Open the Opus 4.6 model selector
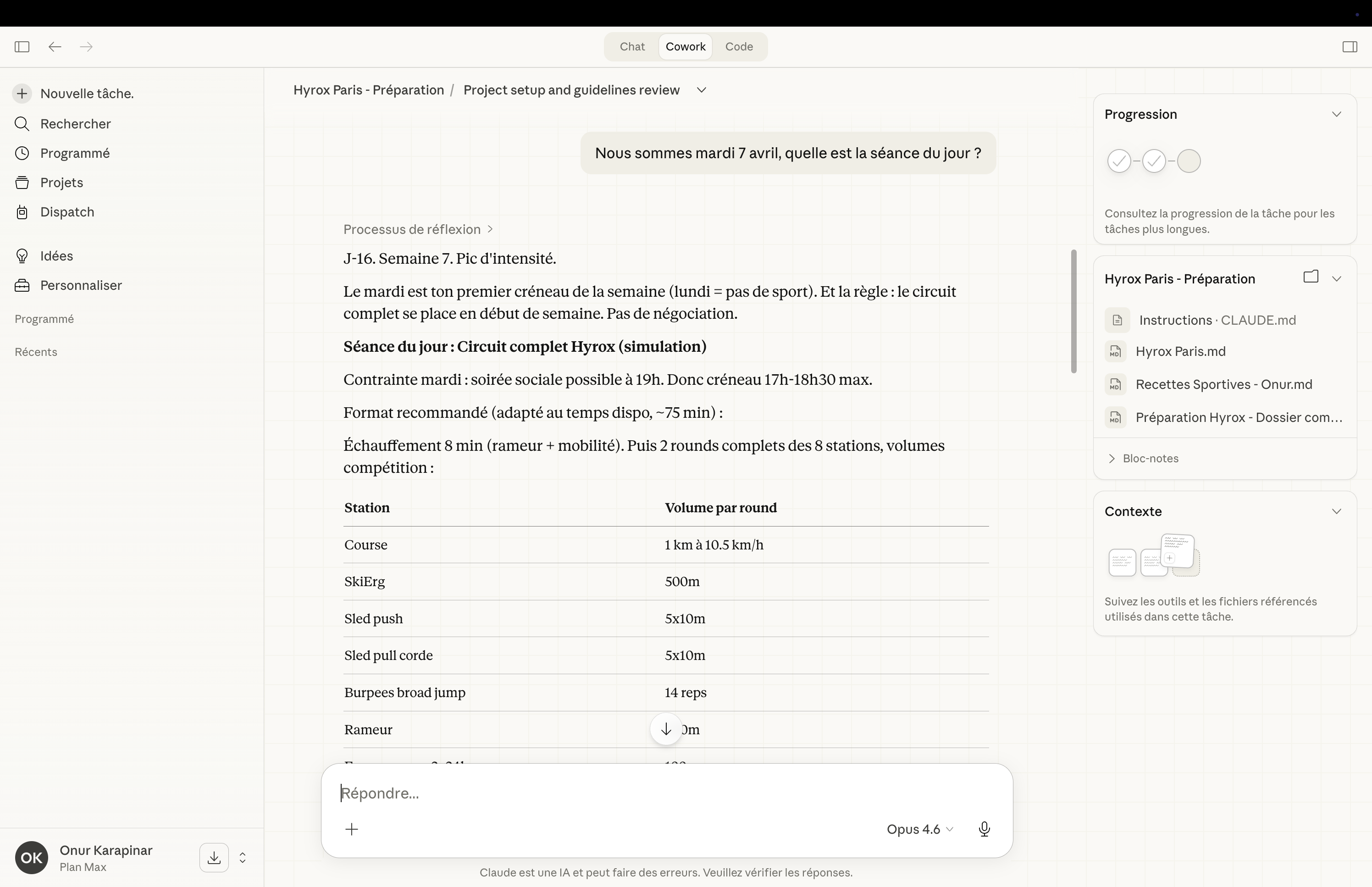The height and width of the screenshot is (887, 1372). 920,829
